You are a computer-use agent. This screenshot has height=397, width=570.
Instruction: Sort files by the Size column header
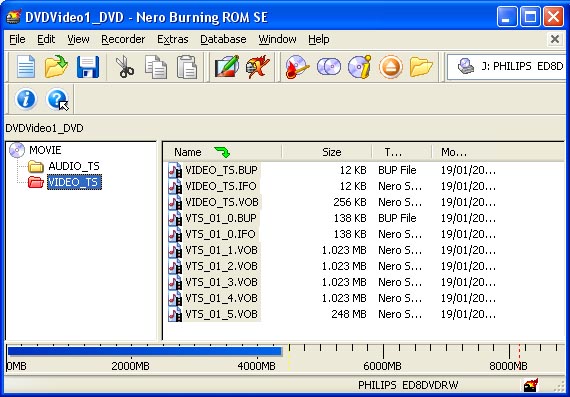(327, 152)
